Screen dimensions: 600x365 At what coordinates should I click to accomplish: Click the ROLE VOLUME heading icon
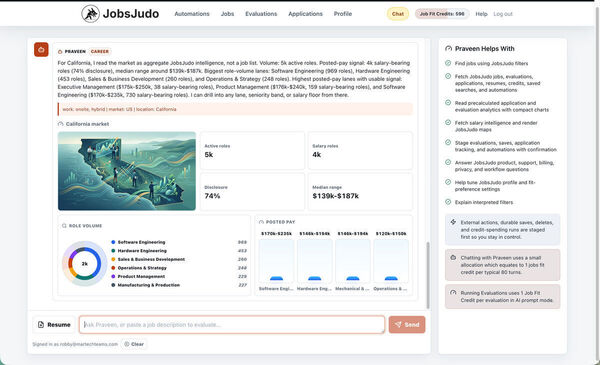pos(64,226)
